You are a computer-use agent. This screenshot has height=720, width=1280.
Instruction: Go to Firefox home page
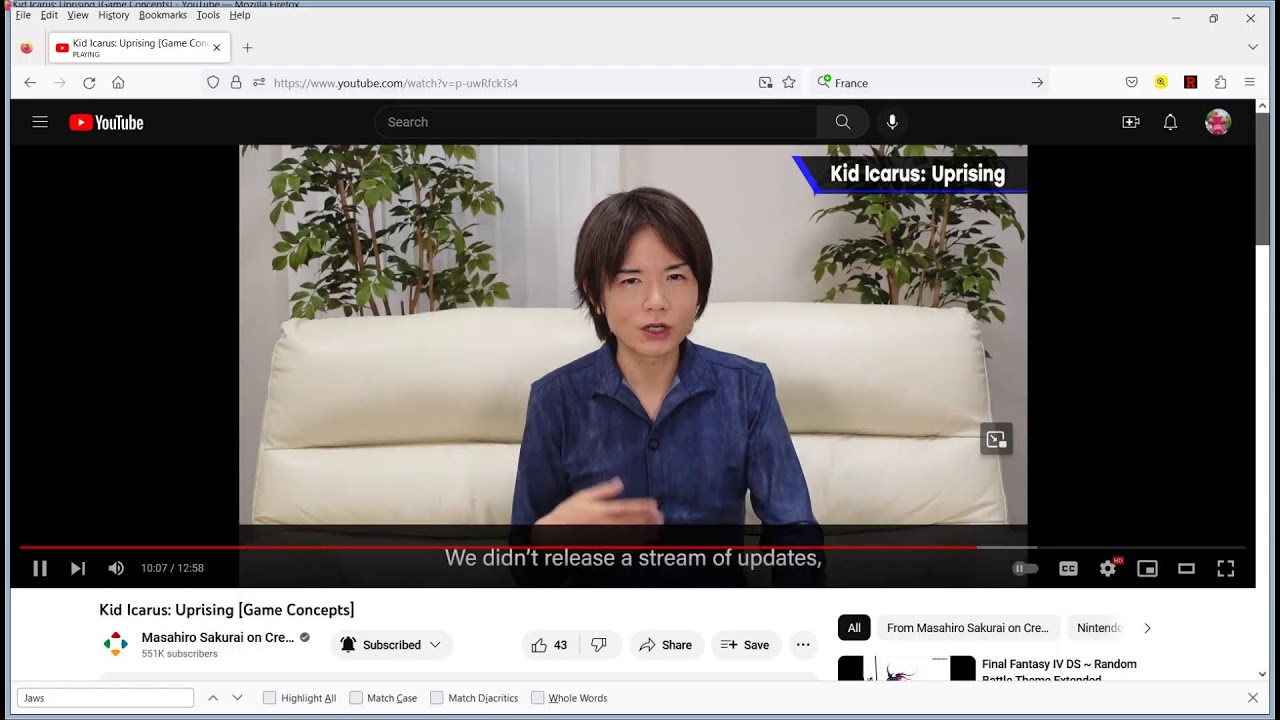tap(118, 83)
